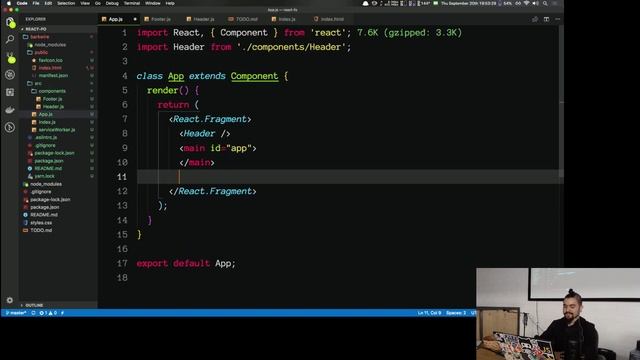Viewport: 640px width, 360px height.
Task: Expand the bottom-level node_modules folder
Action: point(46,184)
